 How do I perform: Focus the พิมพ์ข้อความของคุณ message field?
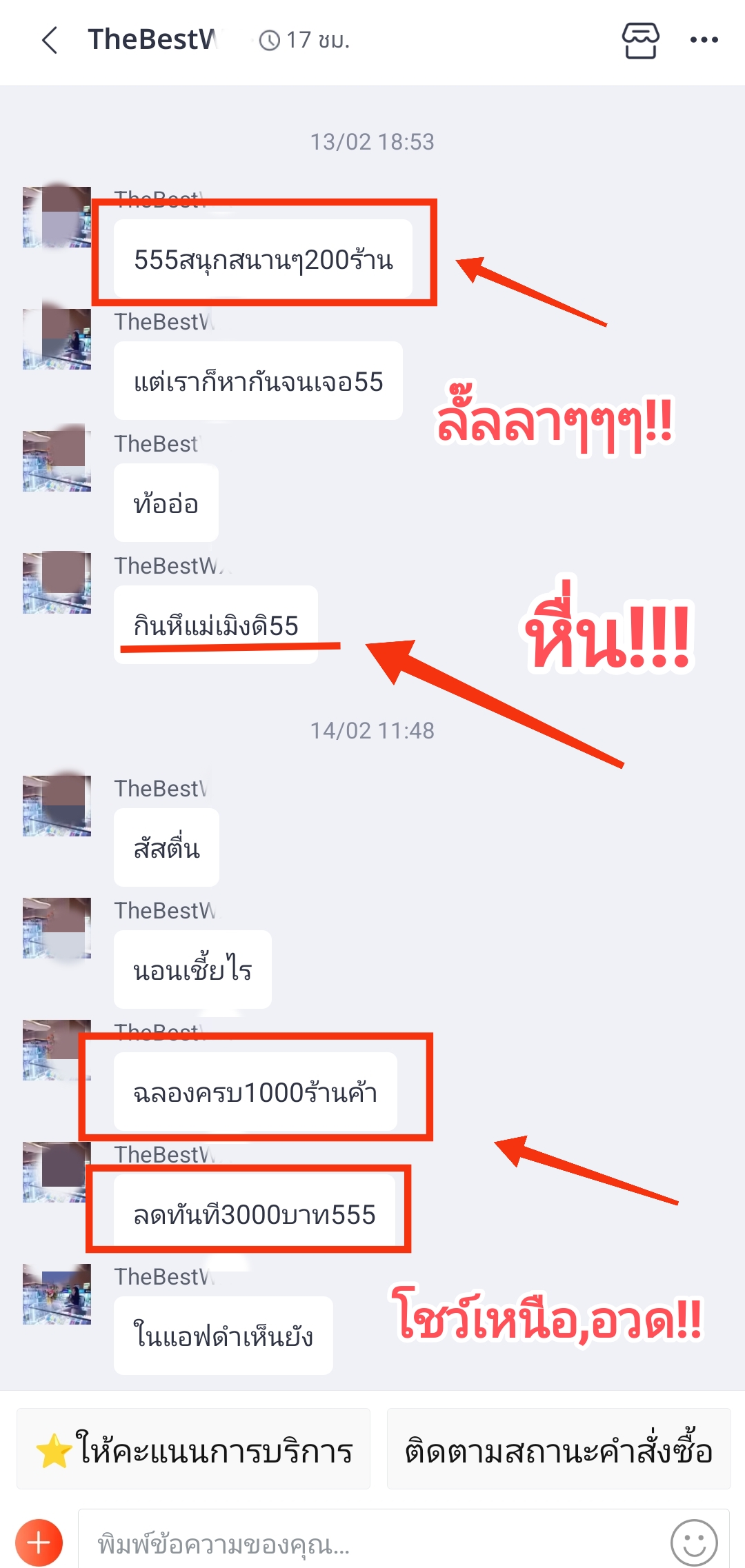[372, 1542]
